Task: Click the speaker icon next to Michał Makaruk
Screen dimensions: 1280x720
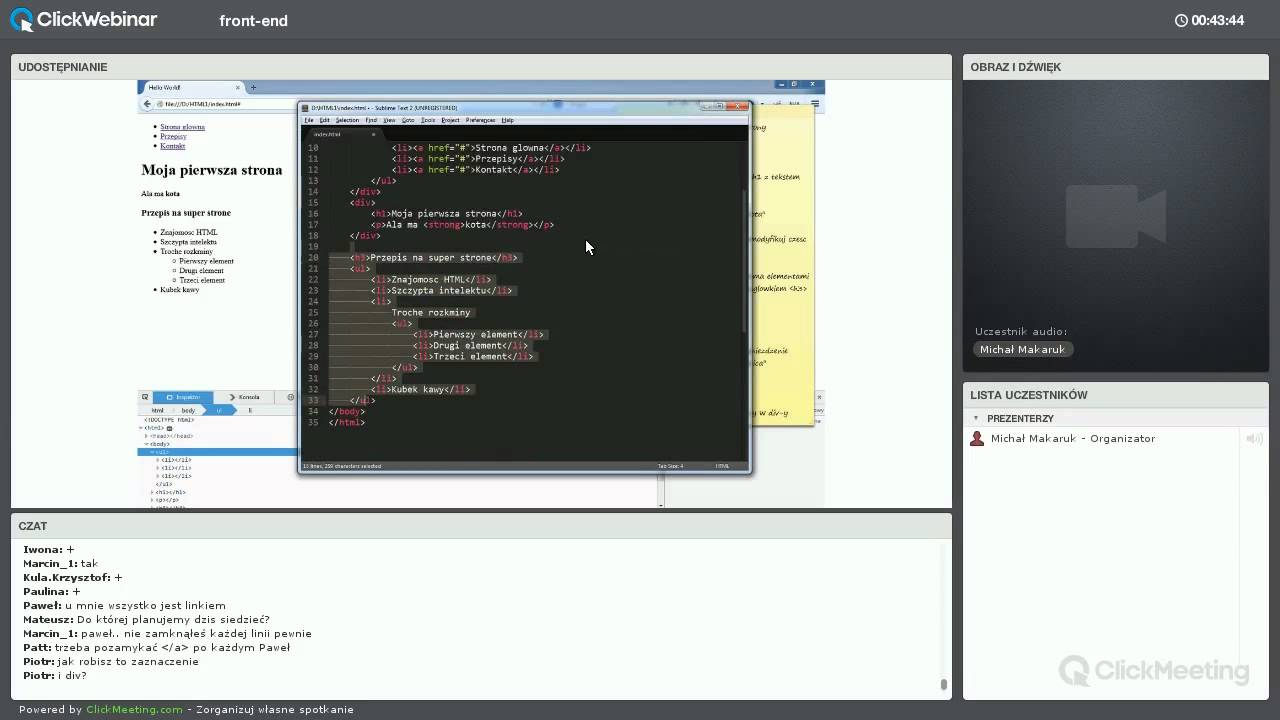Action: [x=1252, y=438]
